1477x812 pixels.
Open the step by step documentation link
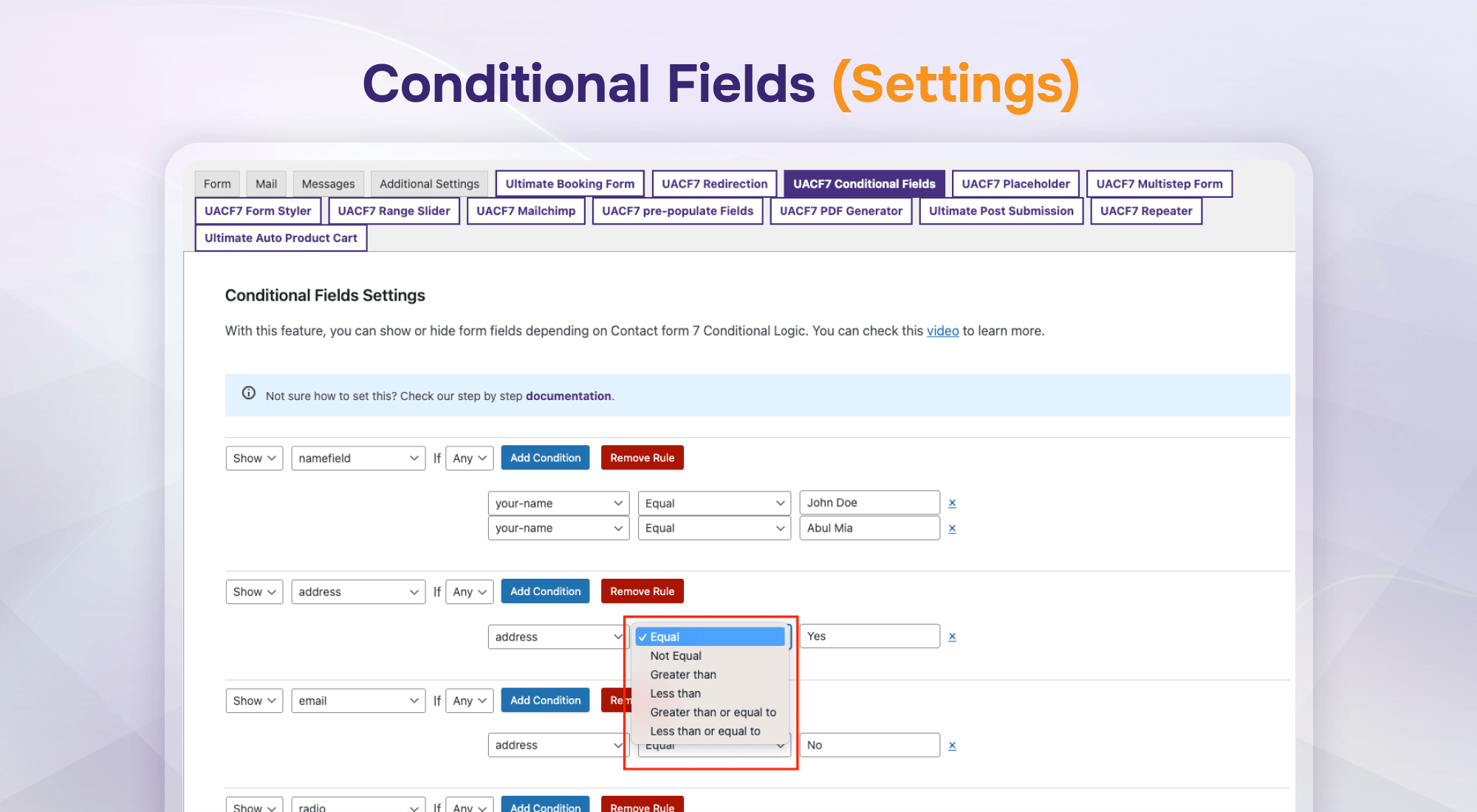568,396
